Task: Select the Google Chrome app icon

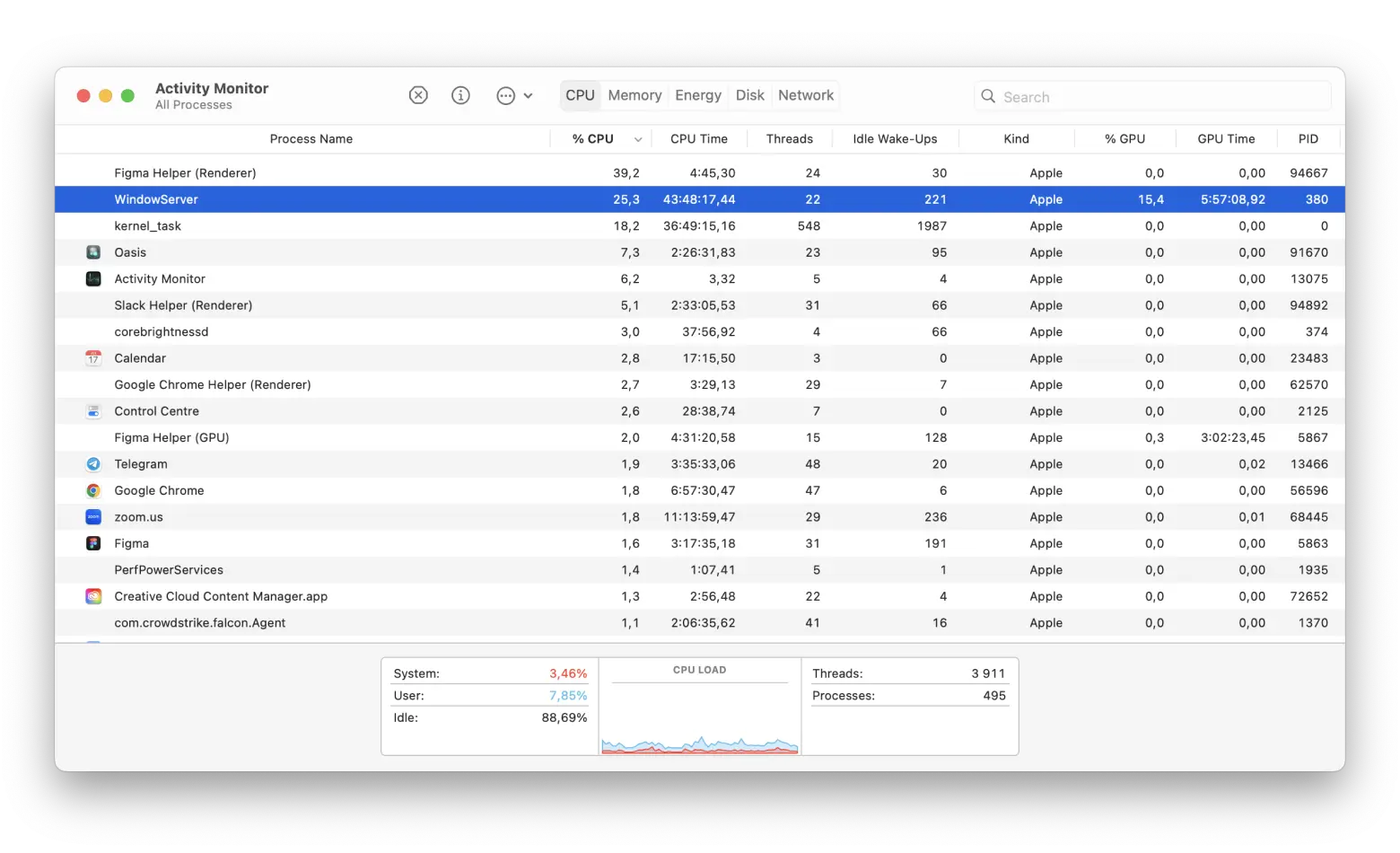Action: [x=93, y=490]
